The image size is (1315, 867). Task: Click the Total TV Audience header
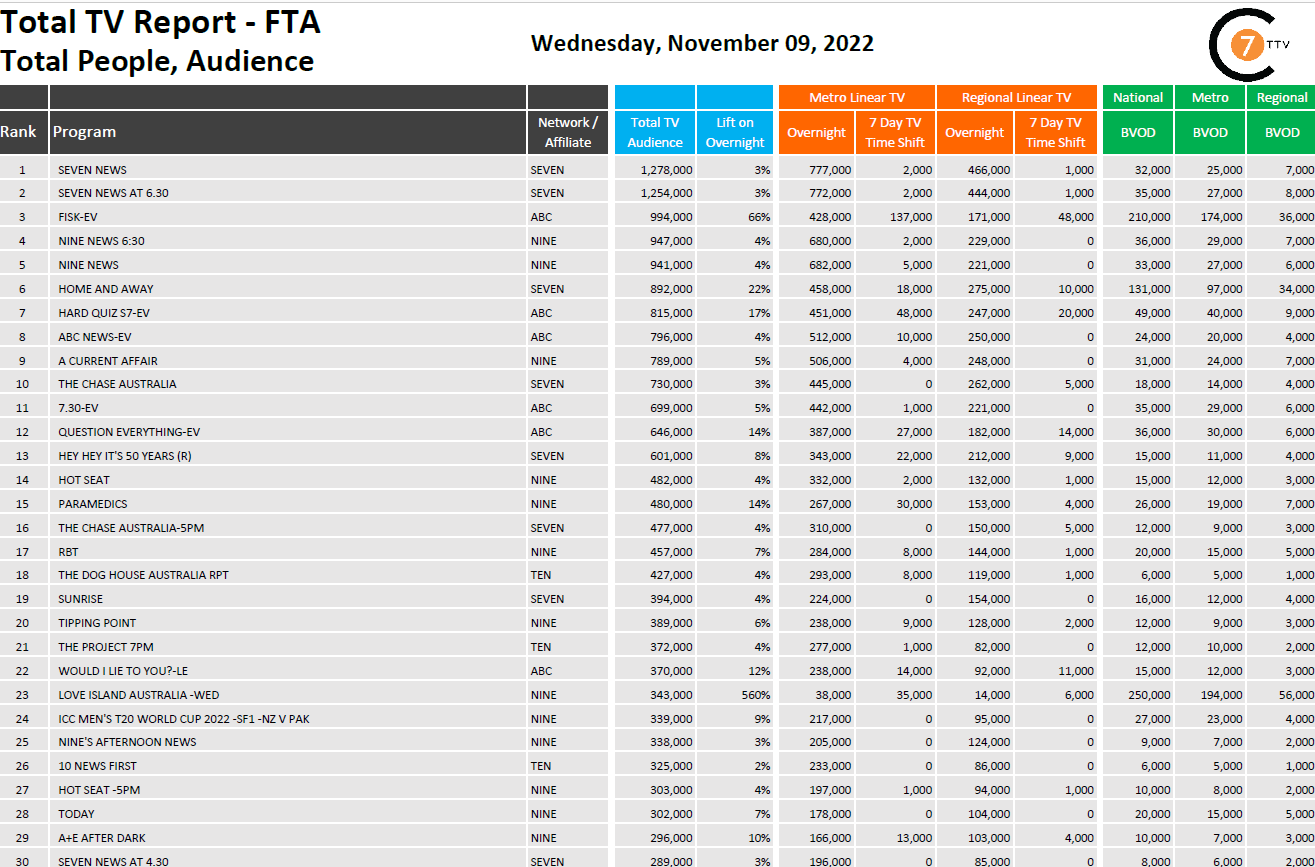(654, 132)
